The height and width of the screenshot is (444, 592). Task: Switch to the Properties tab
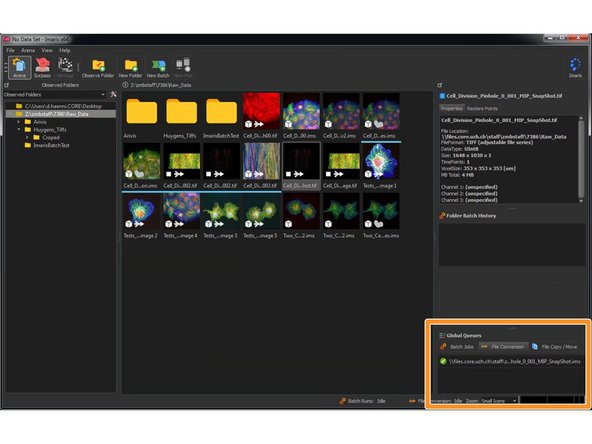point(452,108)
